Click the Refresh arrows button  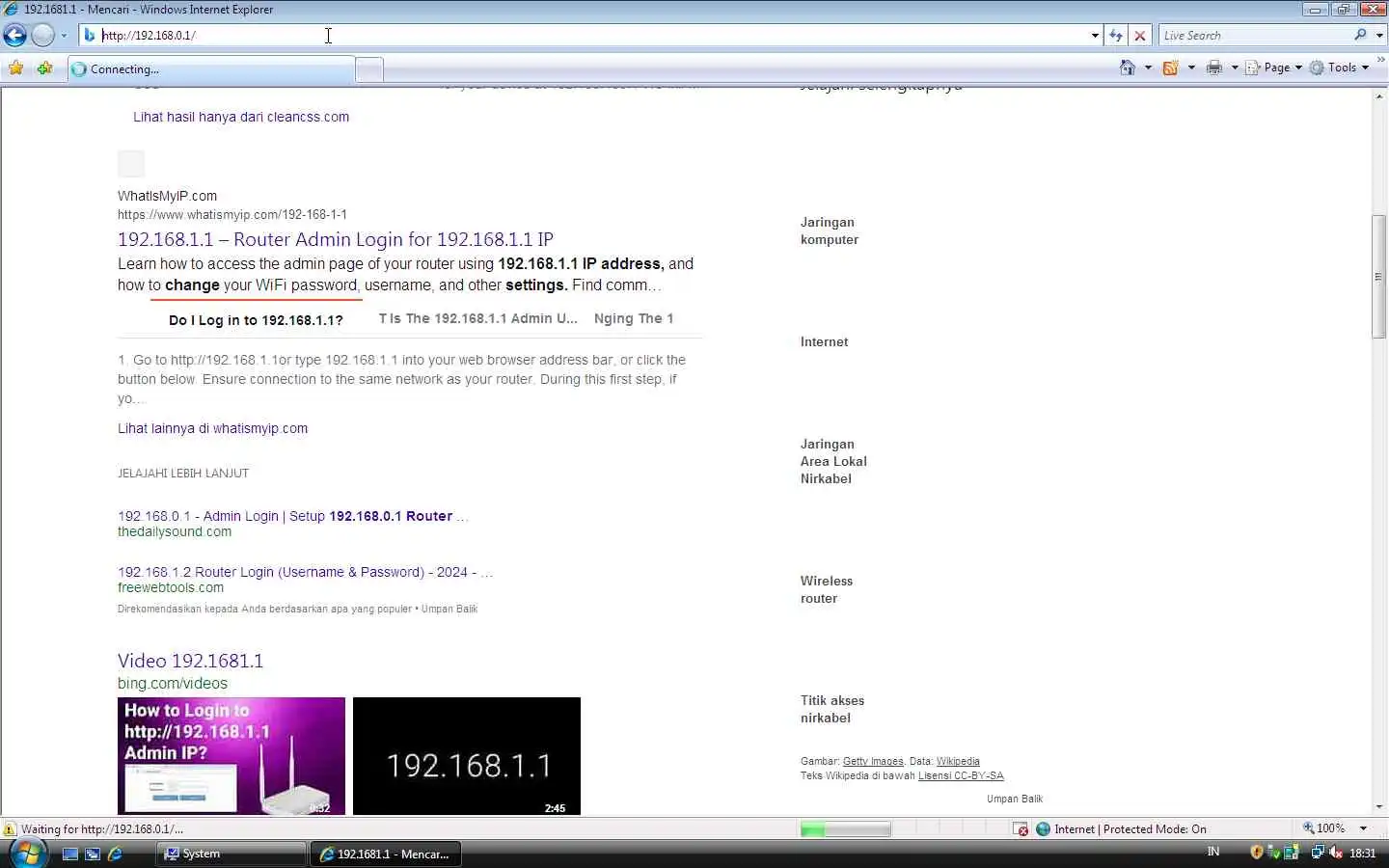pos(1116,36)
